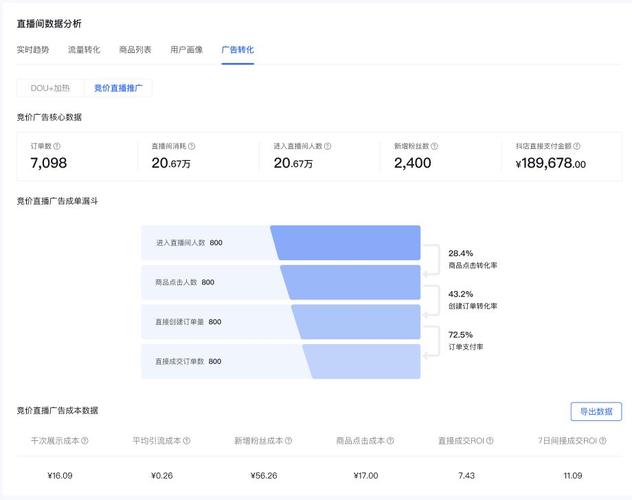Click the 直播间数据分析 page title
Image resolution: width=632 pixels, height=500 pixels.
[49, 24]
